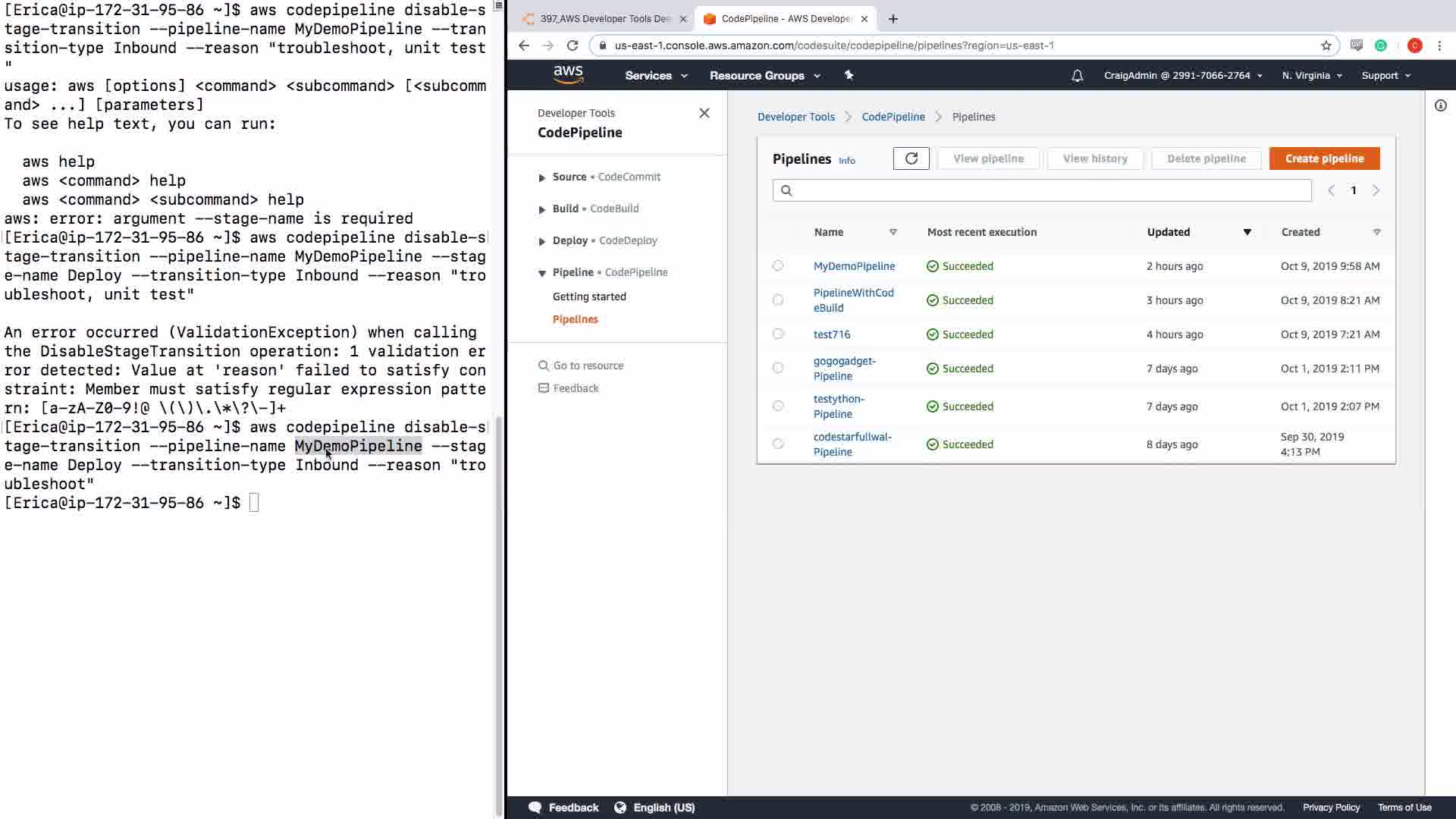Select the MyDemoPipeline radio button
The image size is (1456, 819).
(x=778, y=266)
